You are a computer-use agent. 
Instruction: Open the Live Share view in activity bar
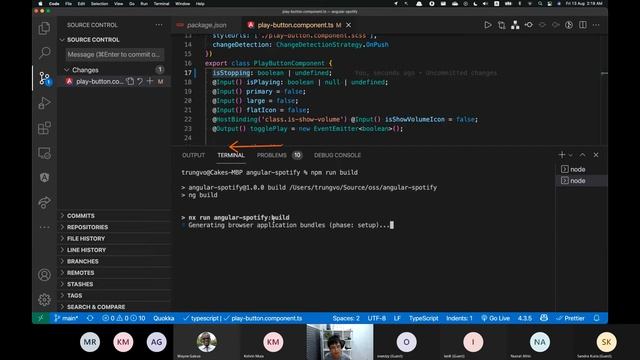tap(44, 202)
